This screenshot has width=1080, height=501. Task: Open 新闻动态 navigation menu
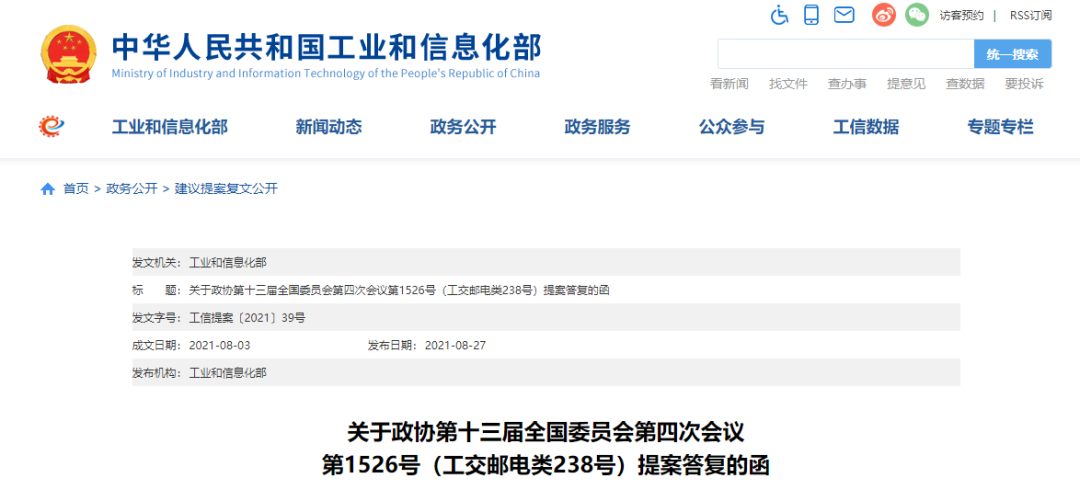coord(329,127)
